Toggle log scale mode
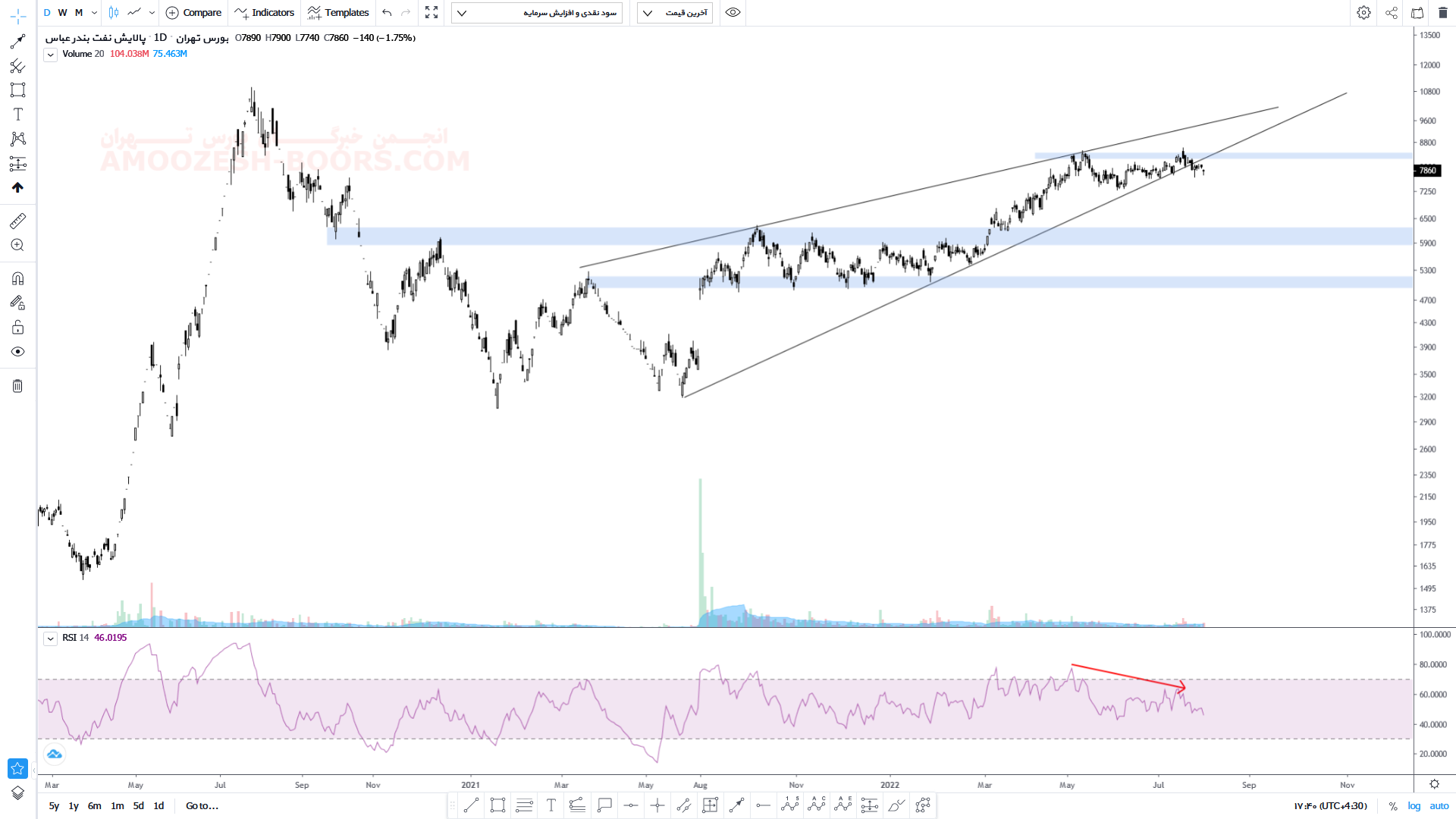1456x819 pixels. click(x=1414, y=806)
